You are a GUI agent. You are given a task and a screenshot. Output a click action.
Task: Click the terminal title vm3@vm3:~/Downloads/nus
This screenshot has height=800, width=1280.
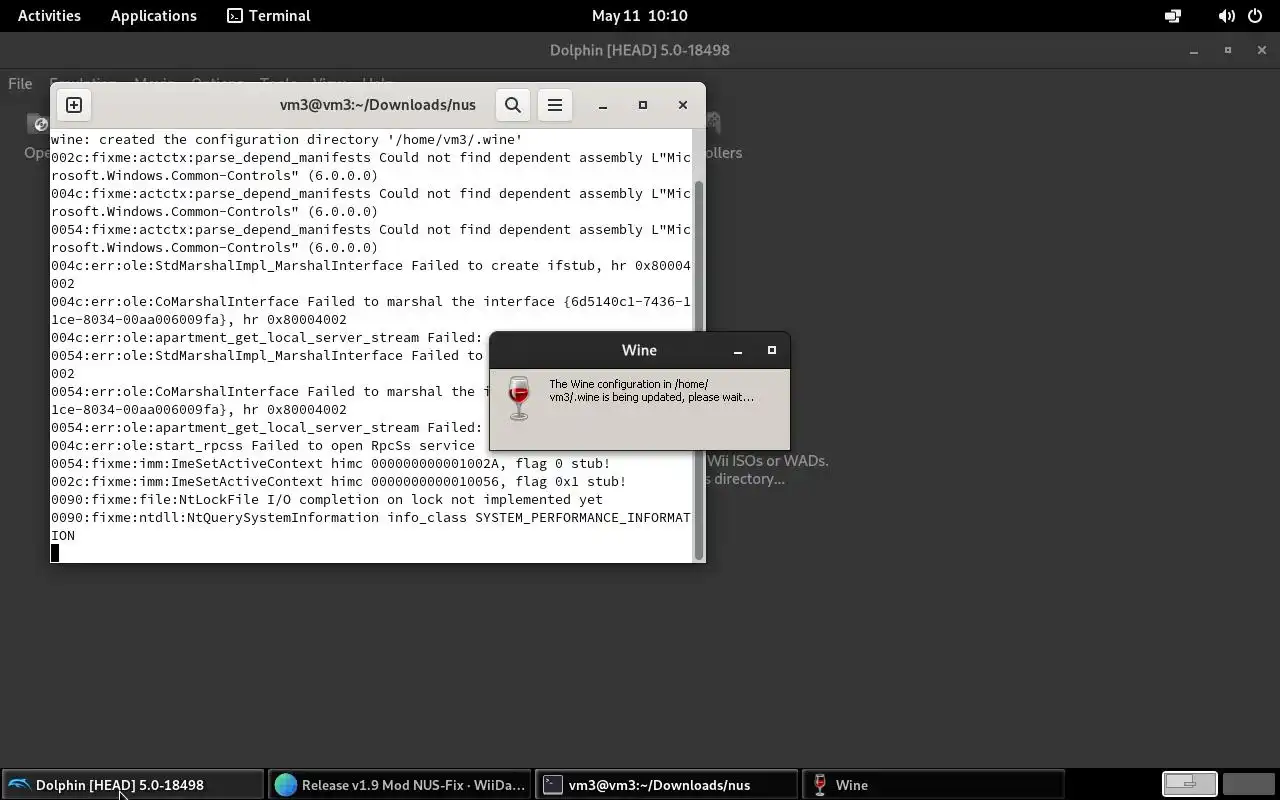(x=378, y=105)
